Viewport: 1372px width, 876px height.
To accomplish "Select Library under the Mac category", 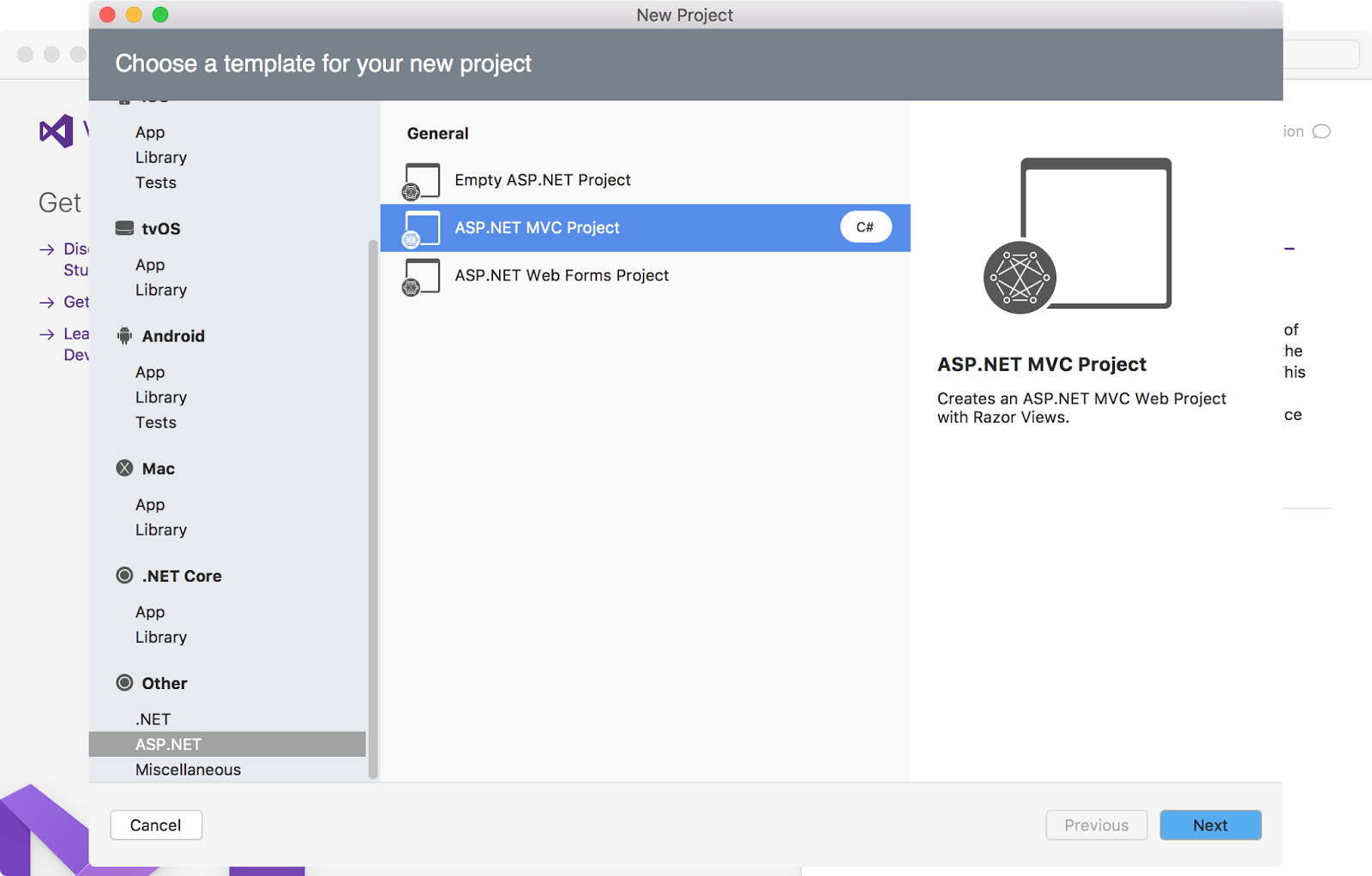I will (x=161, y=530).
